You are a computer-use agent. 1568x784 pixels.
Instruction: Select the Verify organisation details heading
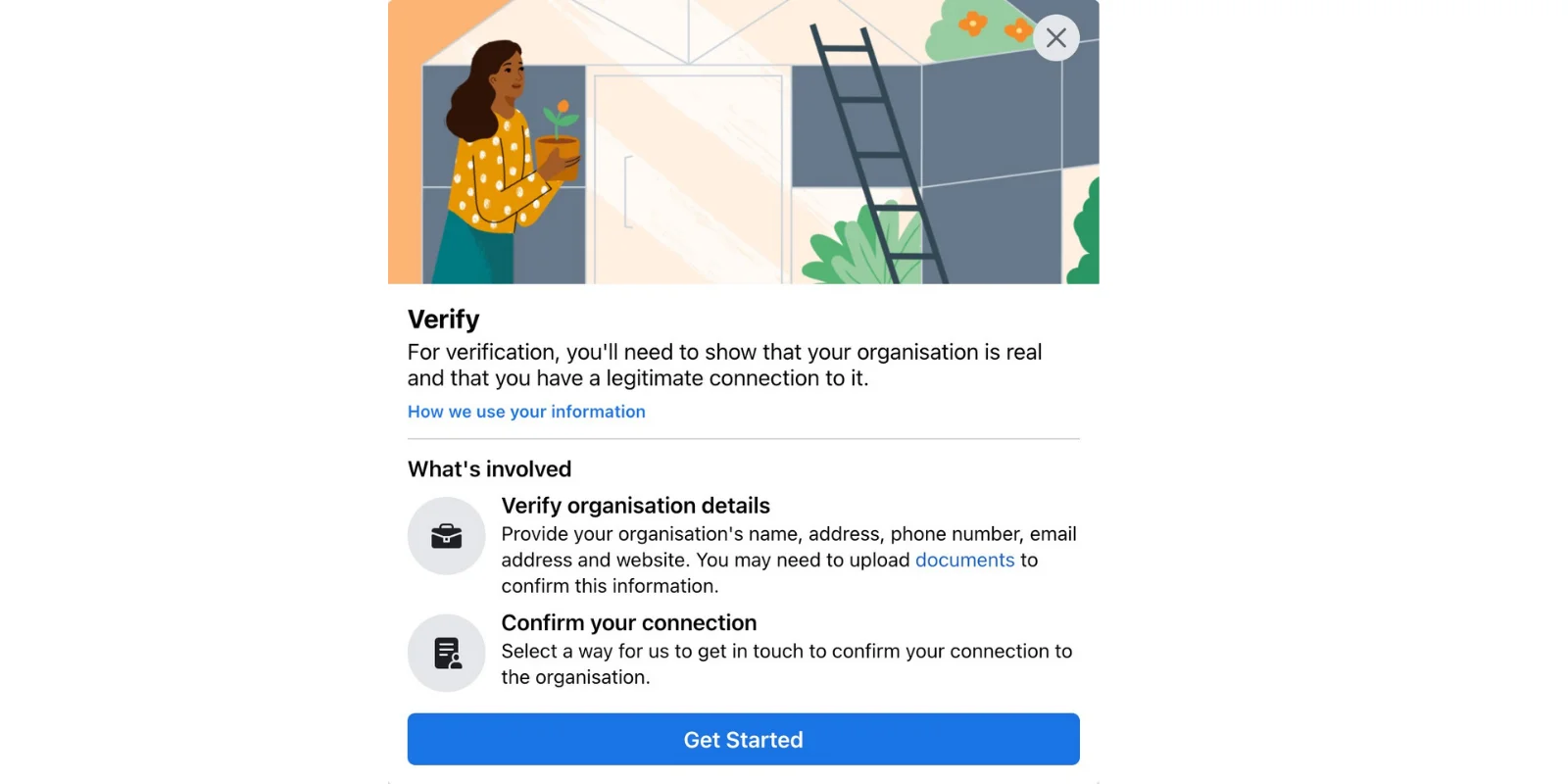(x=635, y=506)
